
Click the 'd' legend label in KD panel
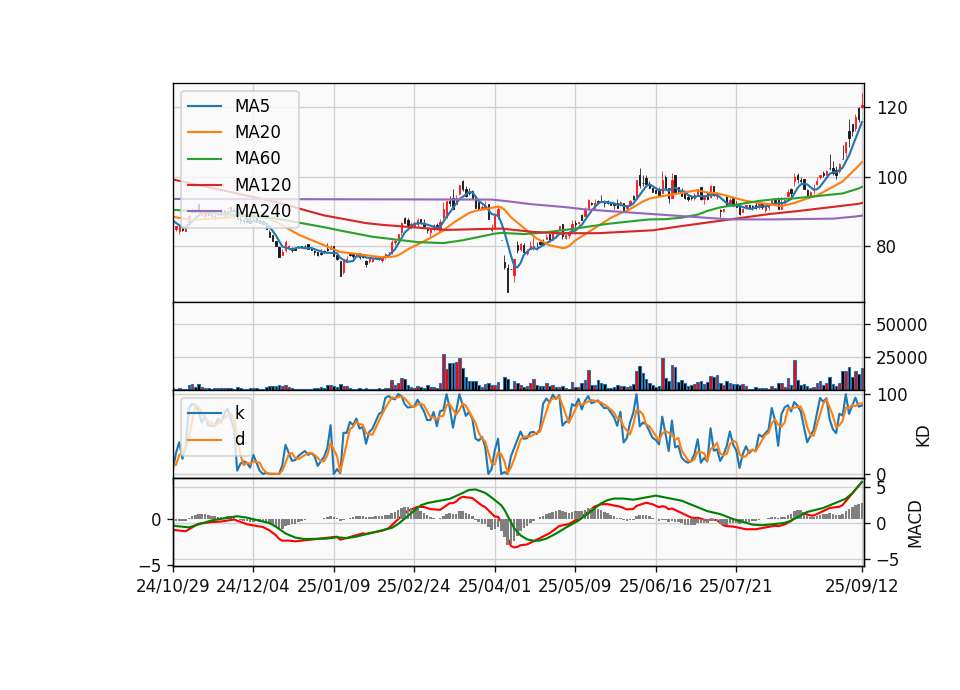point(239,439)
